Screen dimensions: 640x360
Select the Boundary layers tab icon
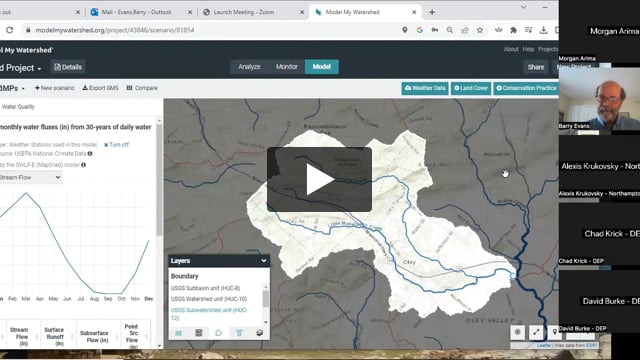pyautogui.click(x=219, y=333)
